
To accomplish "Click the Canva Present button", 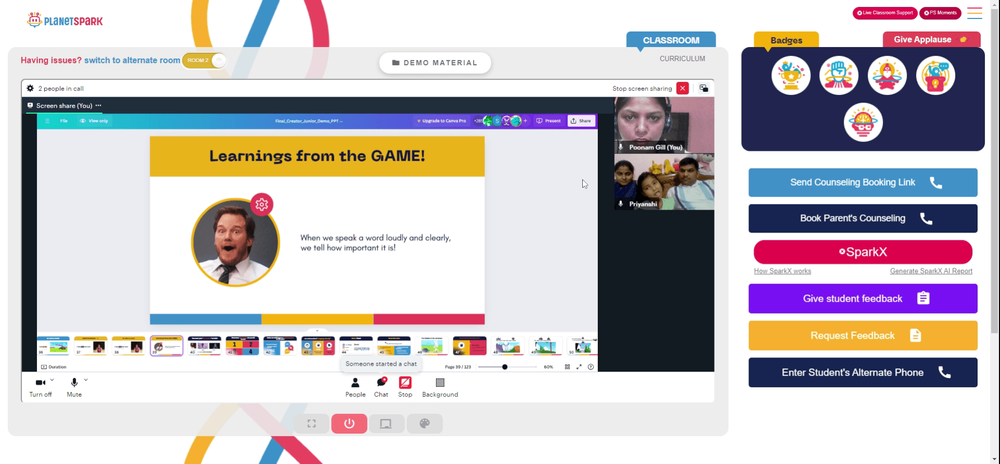I will coord(548,120).
